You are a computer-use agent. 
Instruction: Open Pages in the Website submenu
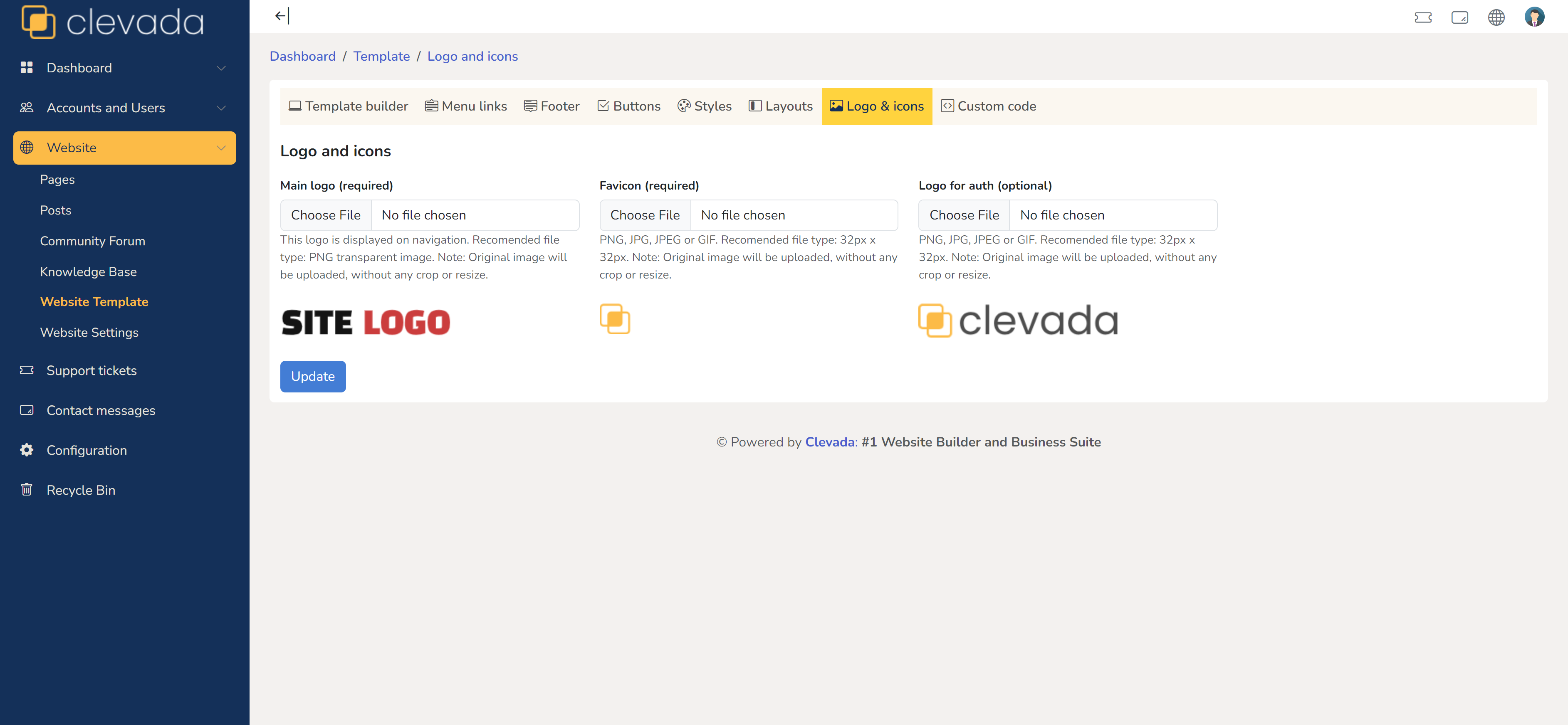click(x=57, y=180)
